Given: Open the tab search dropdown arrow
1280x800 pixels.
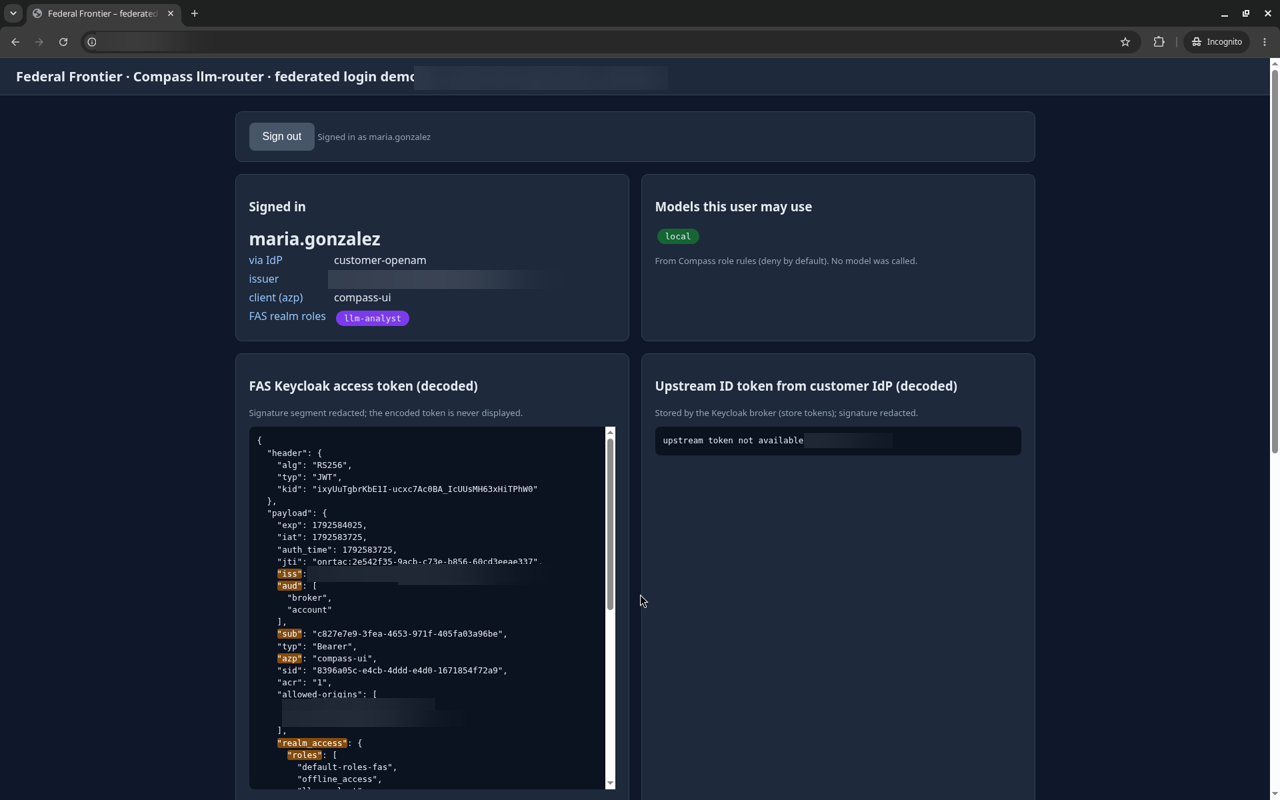Looking at the screenshot, I should pyautogui.click(x=13, y=14).
